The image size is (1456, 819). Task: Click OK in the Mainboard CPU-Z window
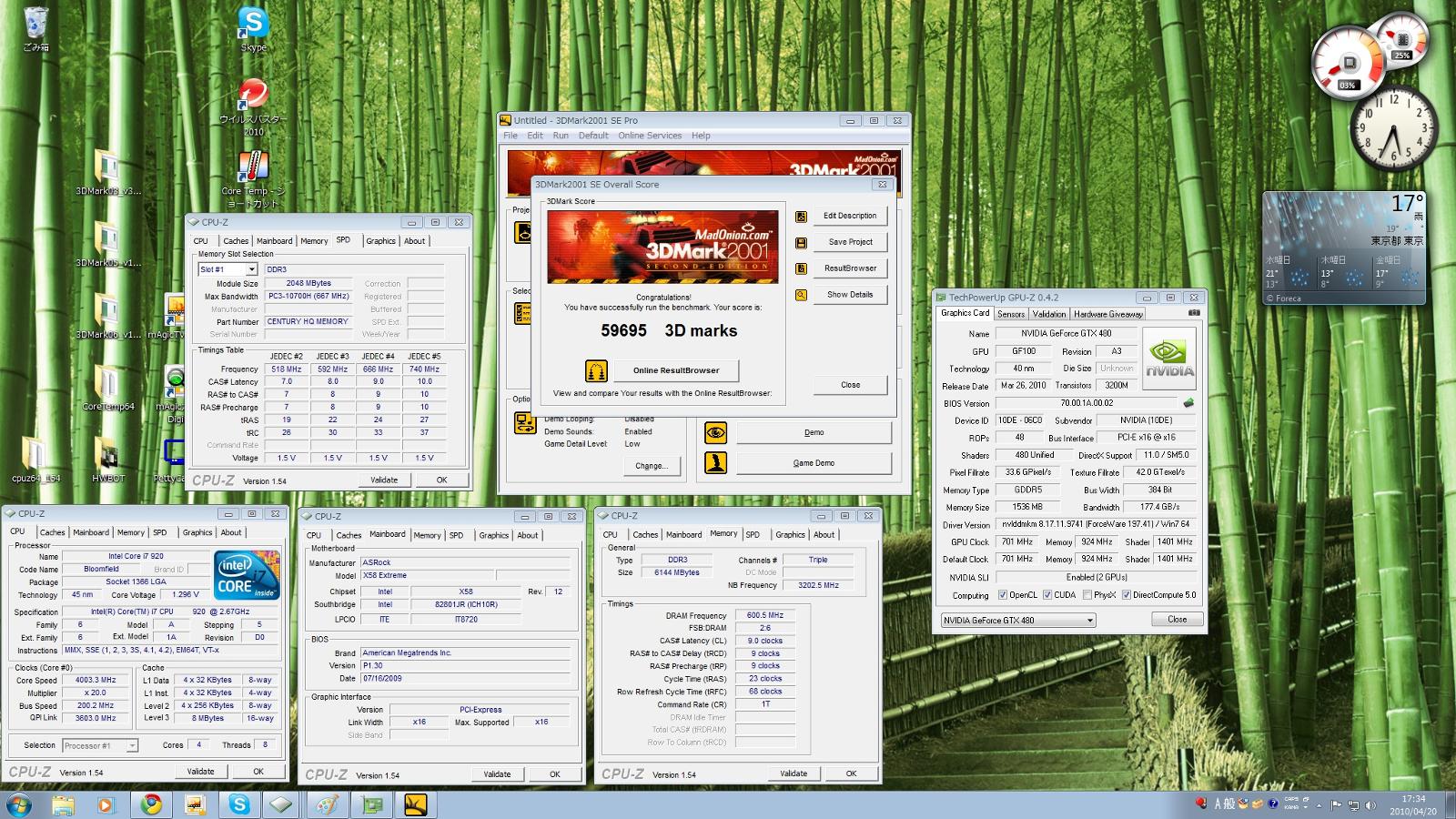pos(554,774)
